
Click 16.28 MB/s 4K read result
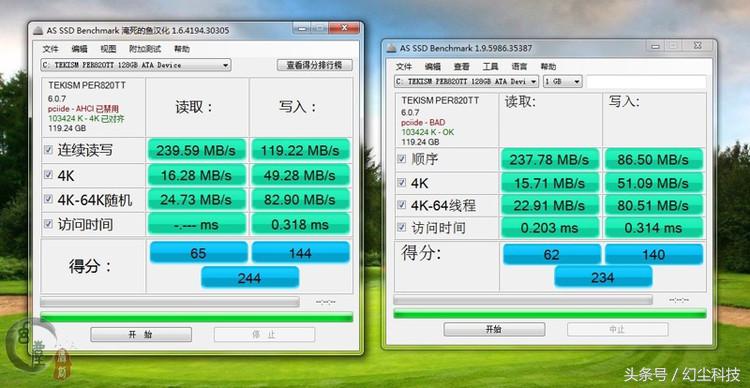click(x=197, y=175)
